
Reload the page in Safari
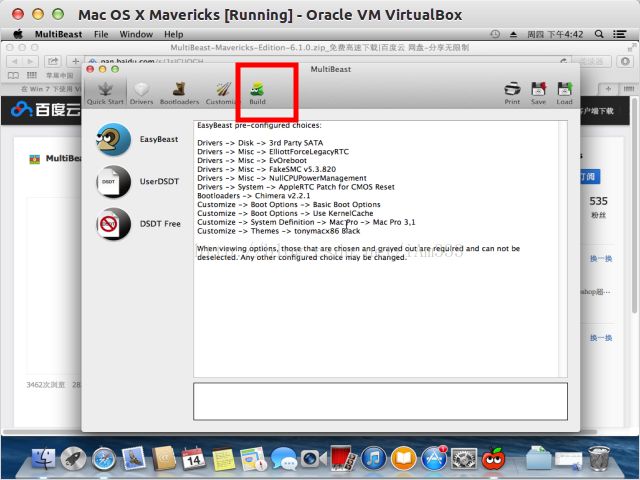[563, 61]
